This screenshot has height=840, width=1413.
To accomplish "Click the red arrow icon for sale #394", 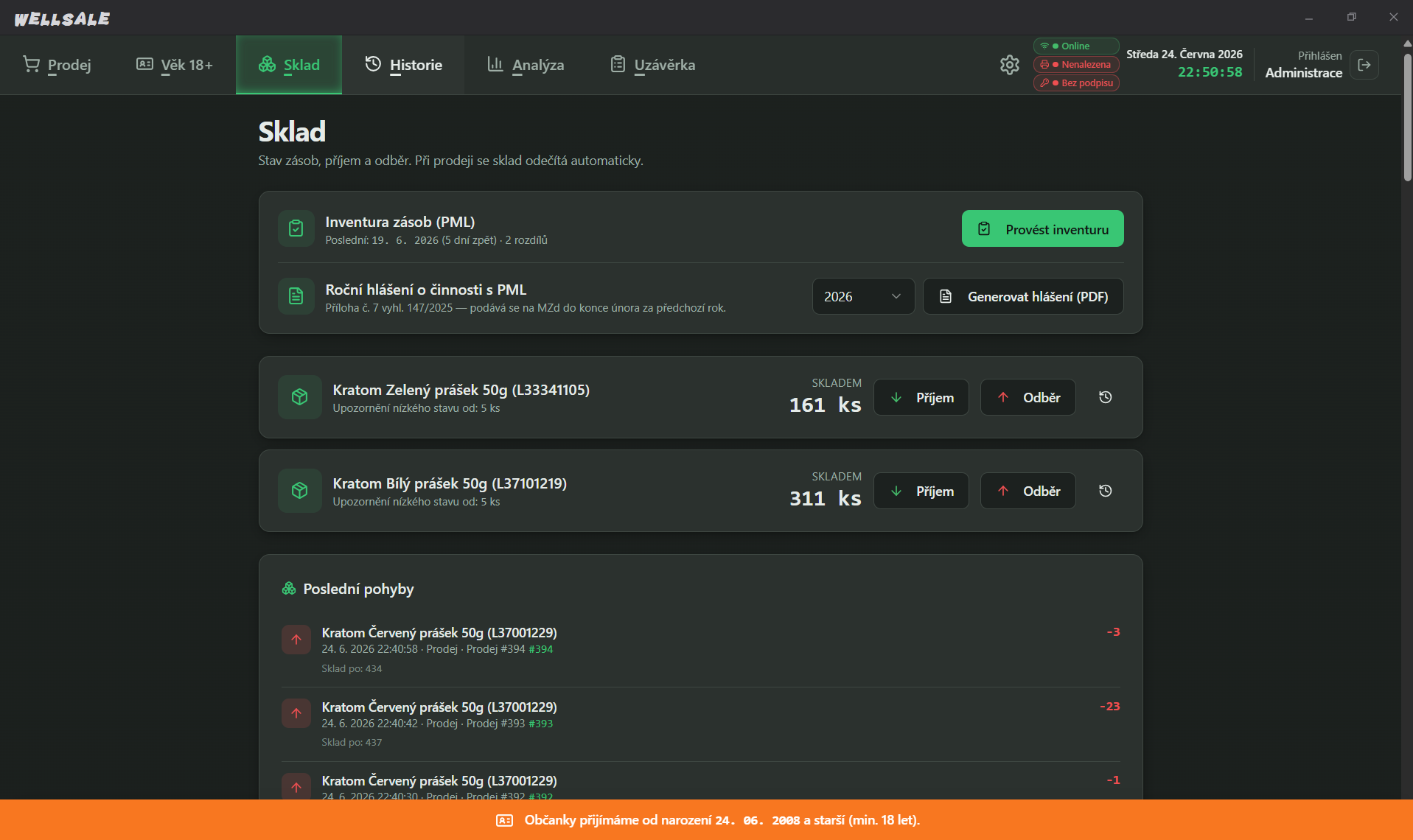I will [296, 640].
